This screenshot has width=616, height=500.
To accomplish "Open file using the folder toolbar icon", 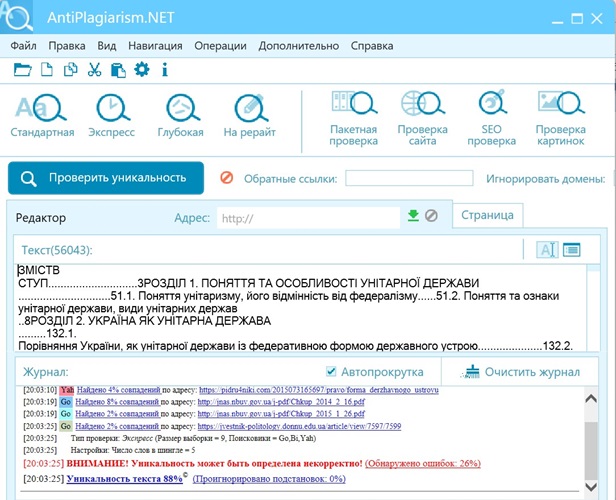I will [22, 70].
